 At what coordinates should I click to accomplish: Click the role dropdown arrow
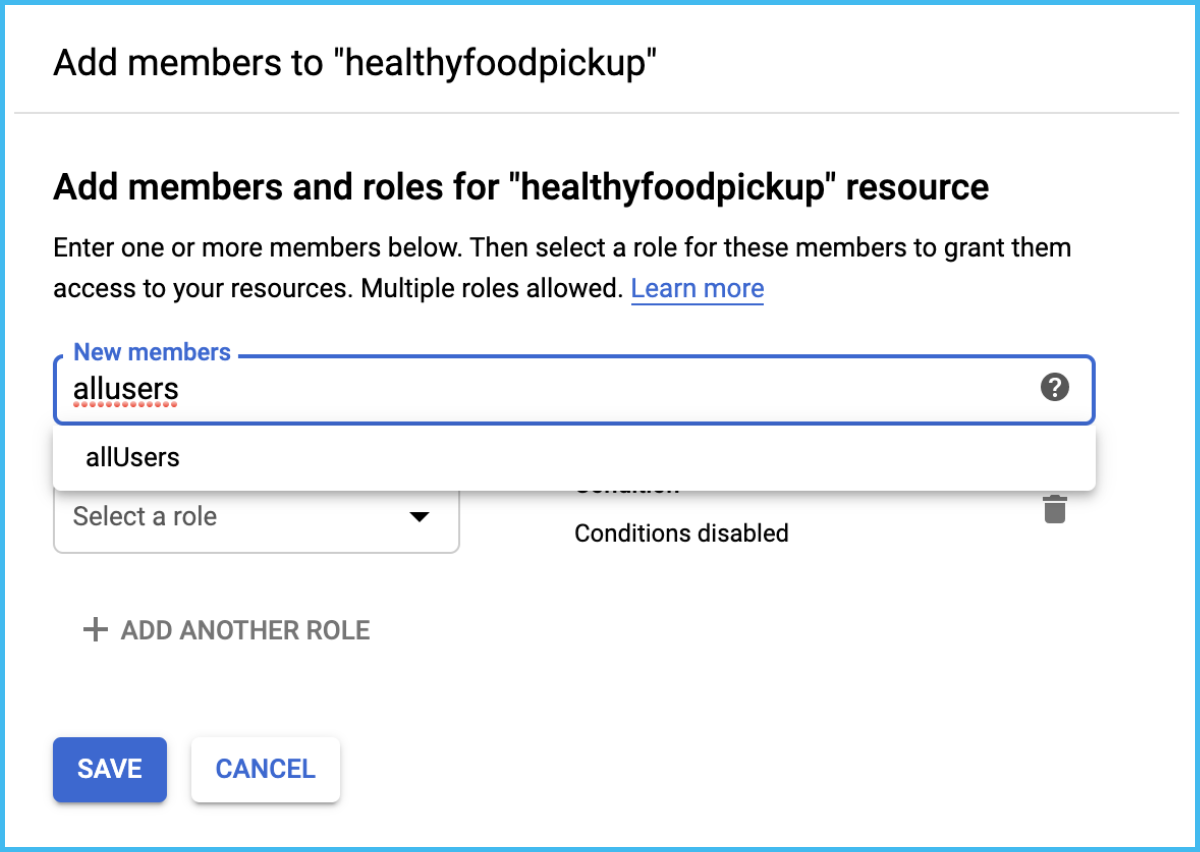(420, 517)
